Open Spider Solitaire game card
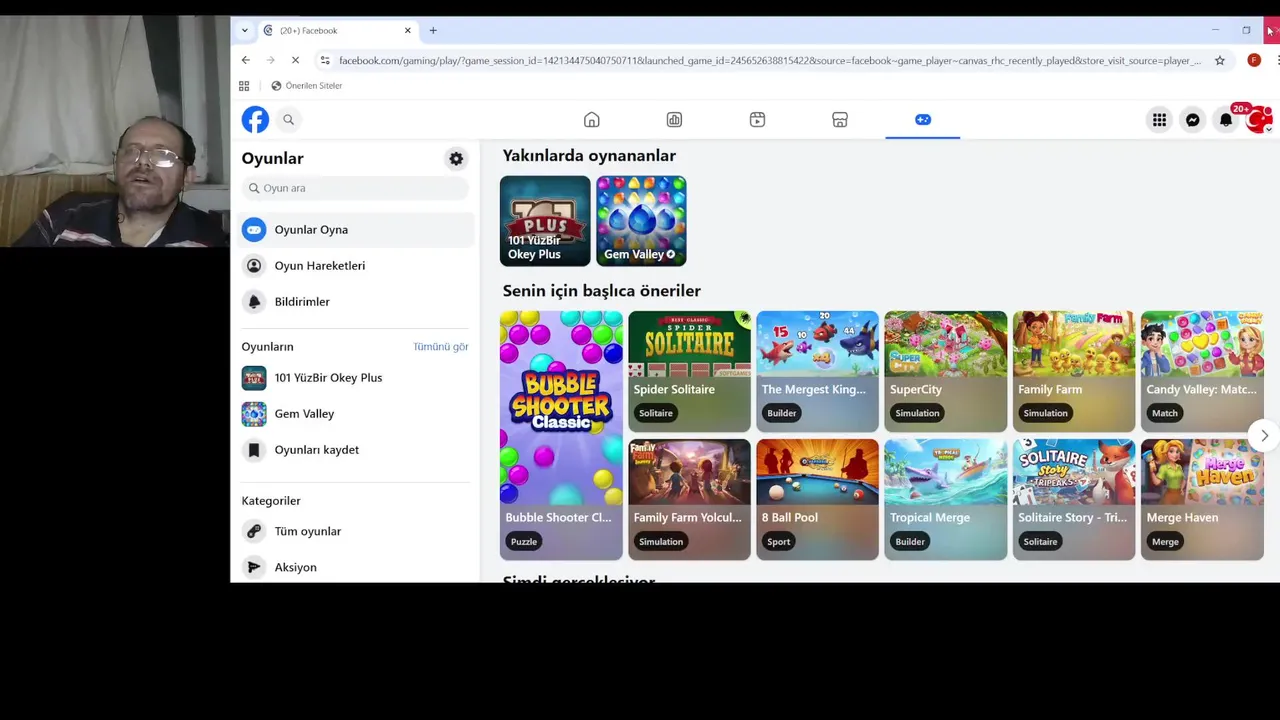The image size is (1280, 720). (x=689, y=371)
